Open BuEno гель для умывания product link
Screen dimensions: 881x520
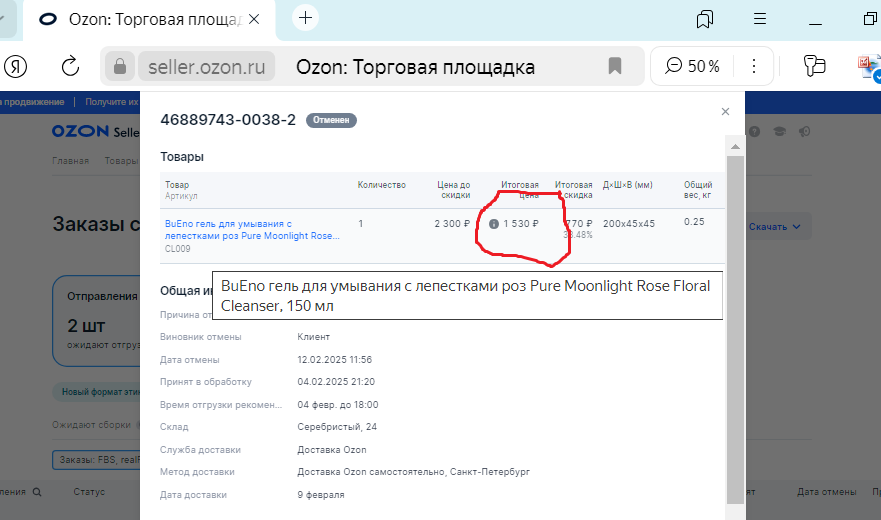pyautogui.click(x=252, y=229)
